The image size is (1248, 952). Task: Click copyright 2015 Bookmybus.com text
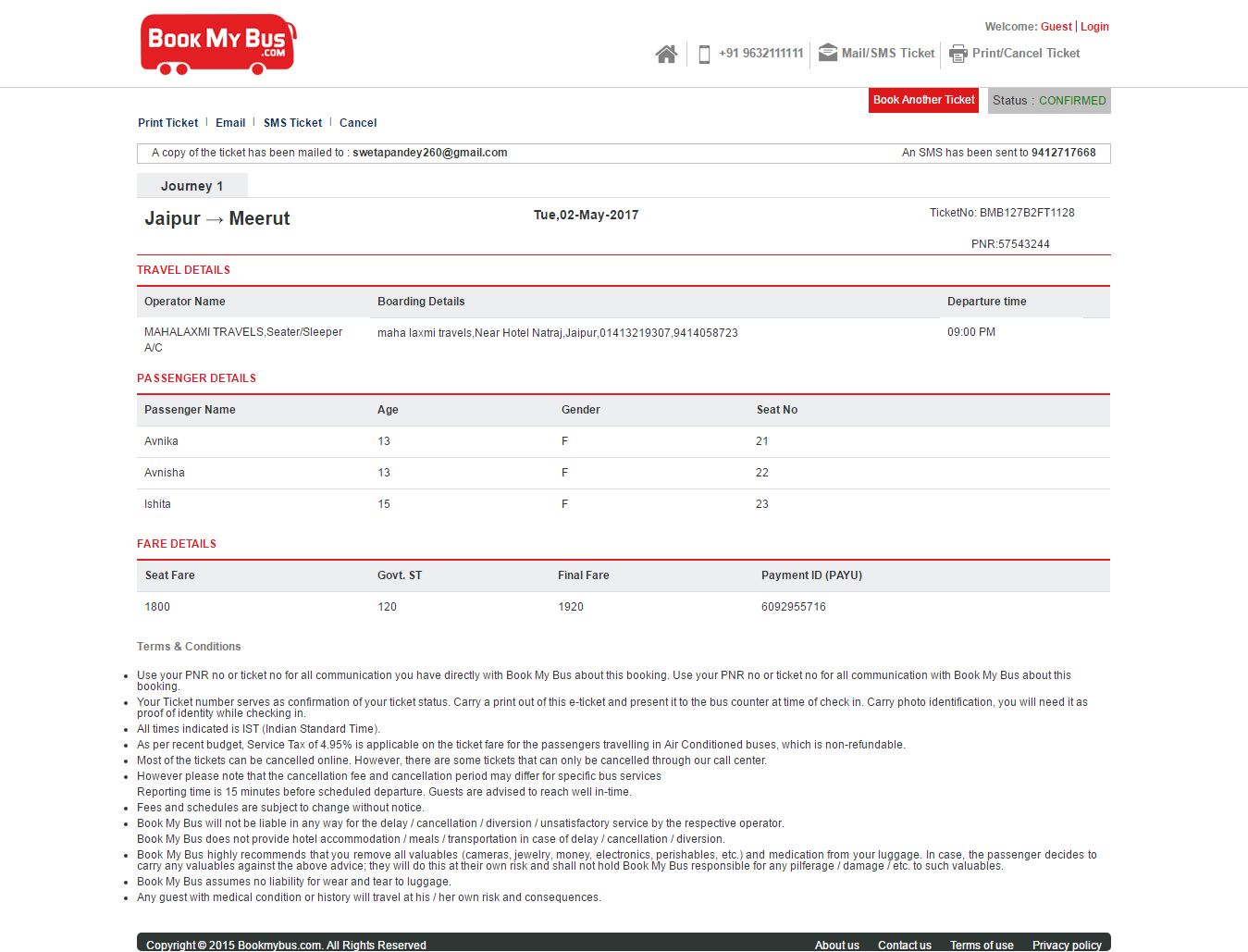click(x=286, y=946)
